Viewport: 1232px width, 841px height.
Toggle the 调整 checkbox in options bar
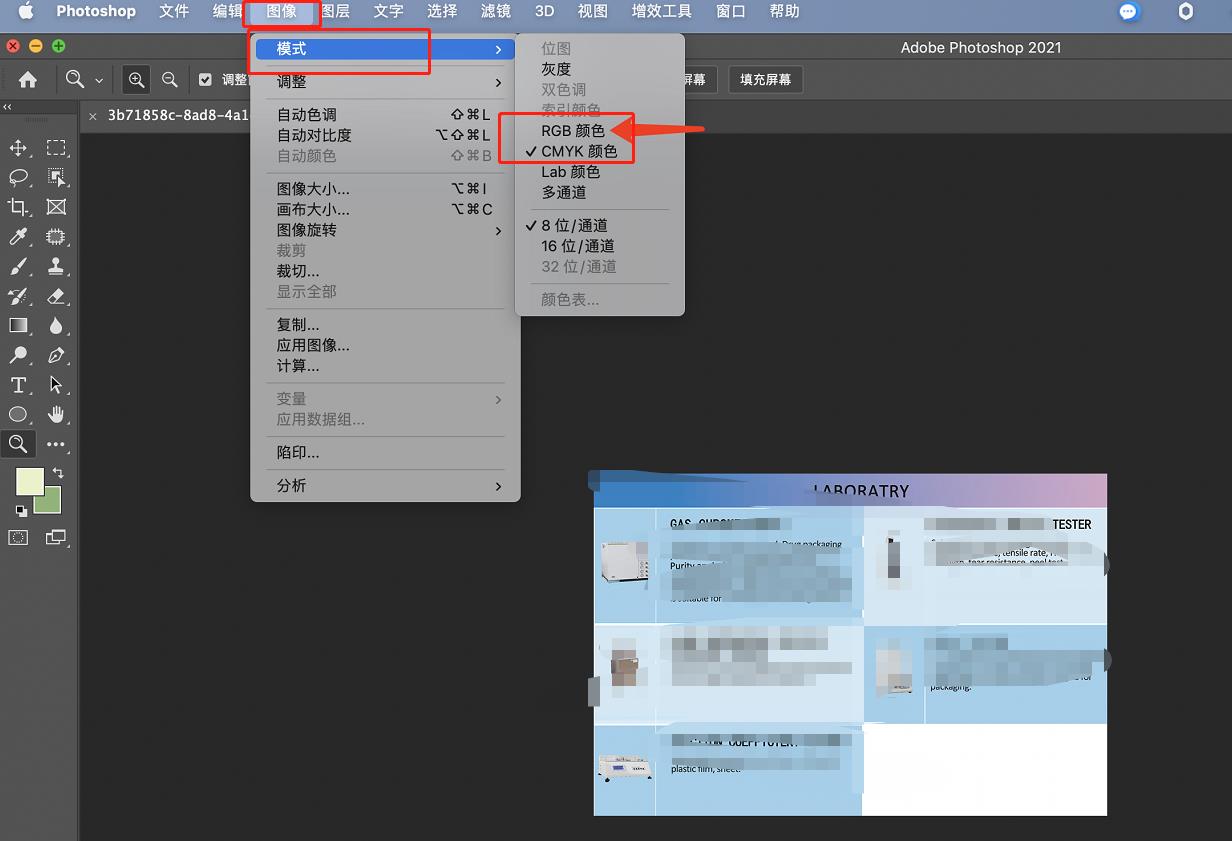[x=205, y=80]
